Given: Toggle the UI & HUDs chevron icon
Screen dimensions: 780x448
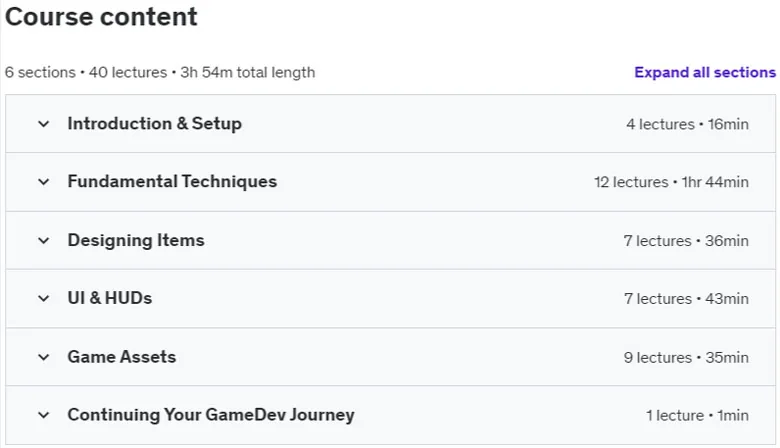Looking at the screenshot, I should (44, 298).
